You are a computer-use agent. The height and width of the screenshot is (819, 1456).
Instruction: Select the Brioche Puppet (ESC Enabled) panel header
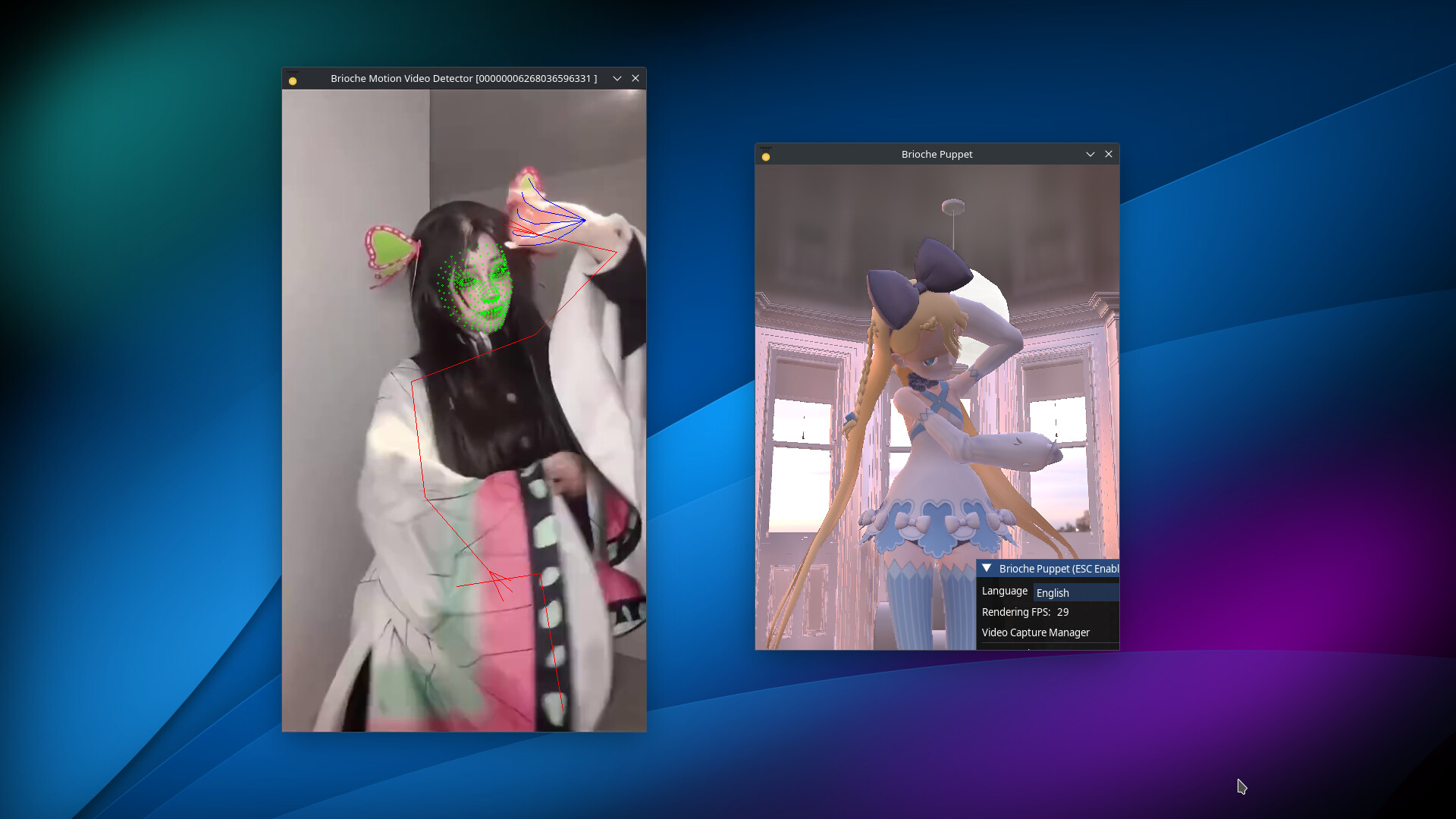click(x=1054, y=568)
